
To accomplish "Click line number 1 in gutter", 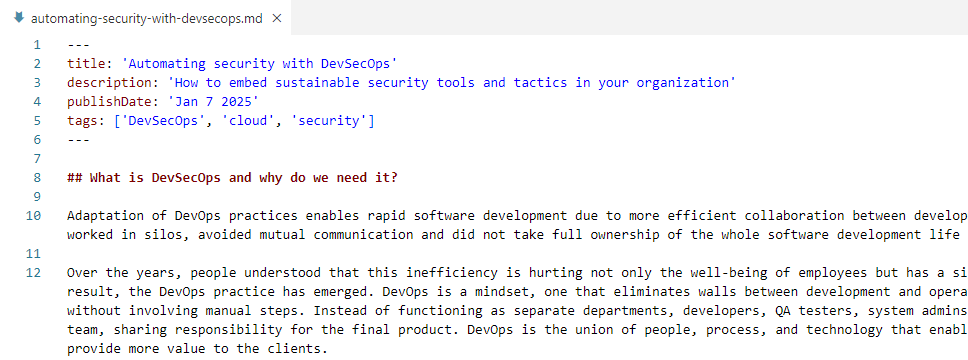I will tap(37, 44).
